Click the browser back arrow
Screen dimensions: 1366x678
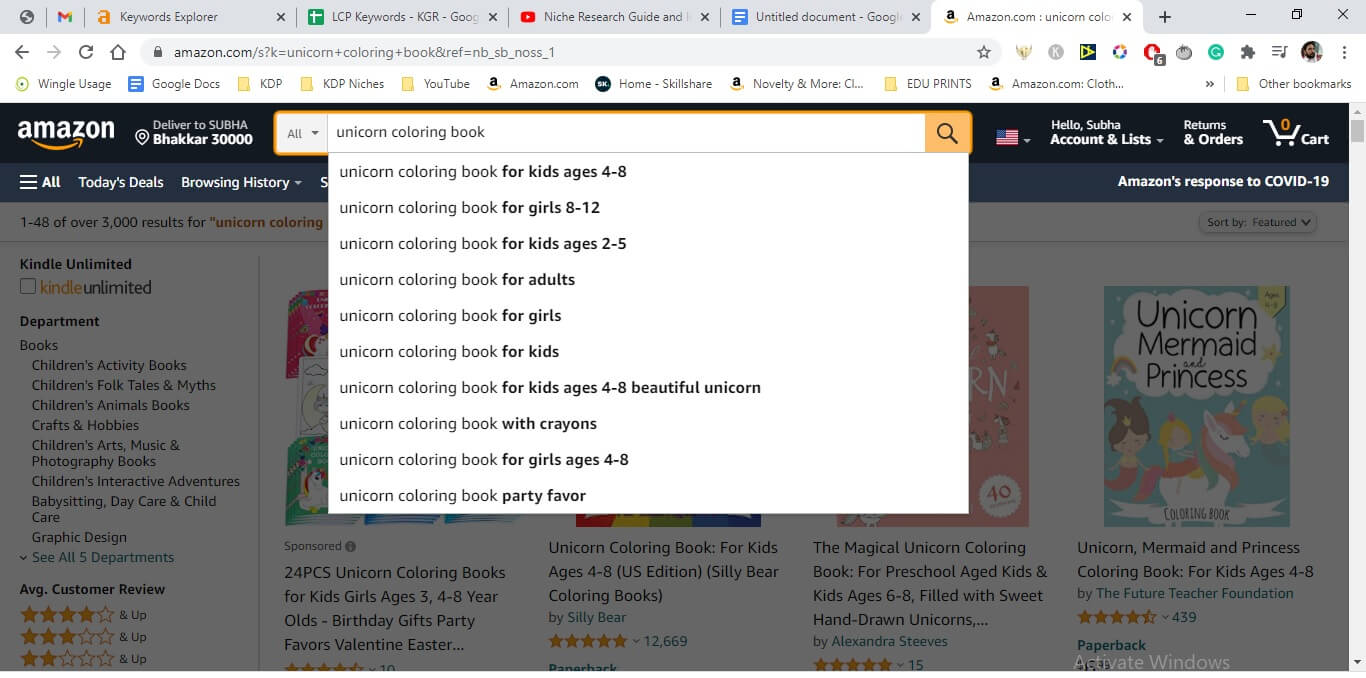[22, 52]
